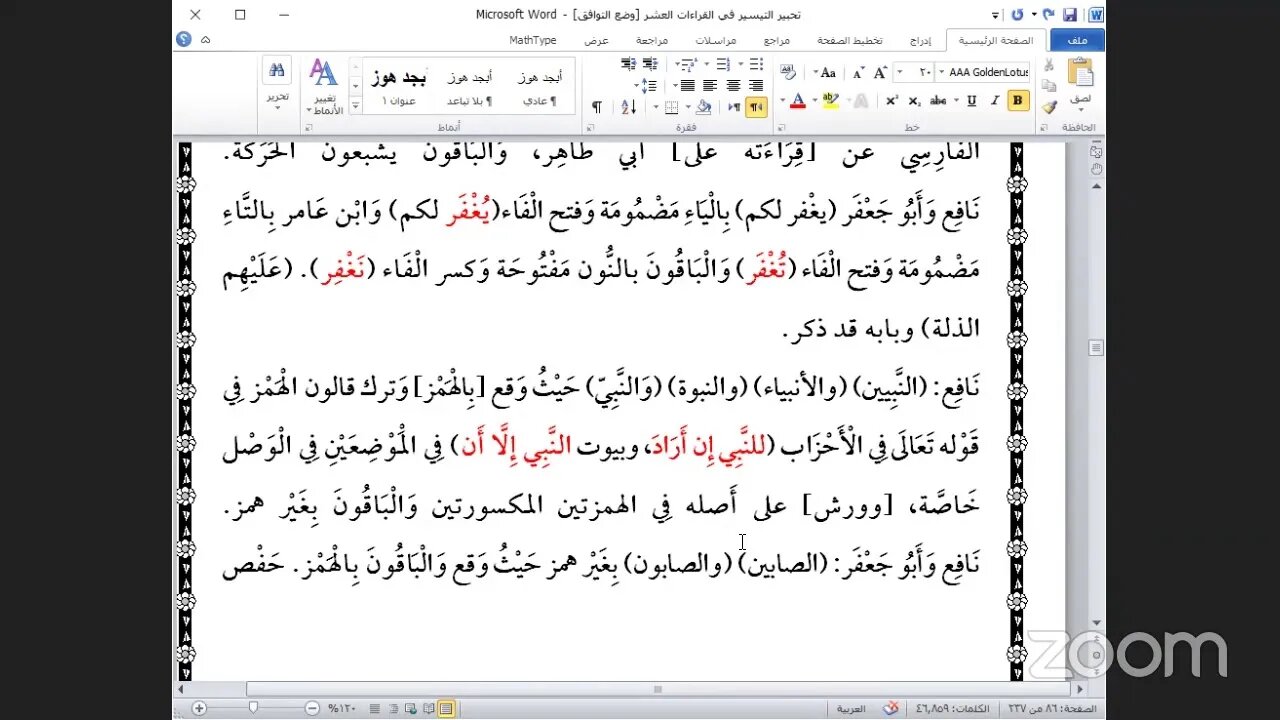Click the proofing errors status bar icon
This screenshot has height=720, width=1280.
[890, 708]
